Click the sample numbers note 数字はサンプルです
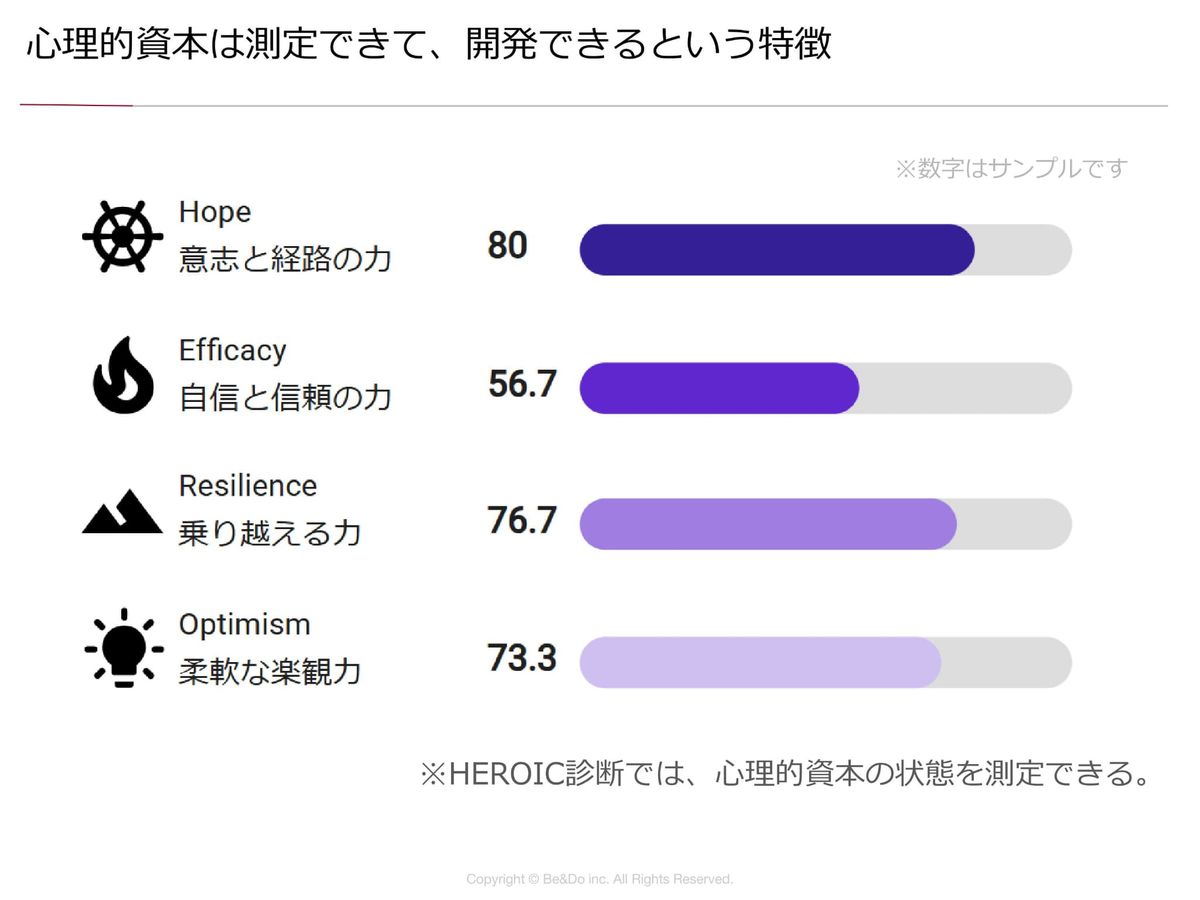 pyautogui.click(x=1010, y=168)
